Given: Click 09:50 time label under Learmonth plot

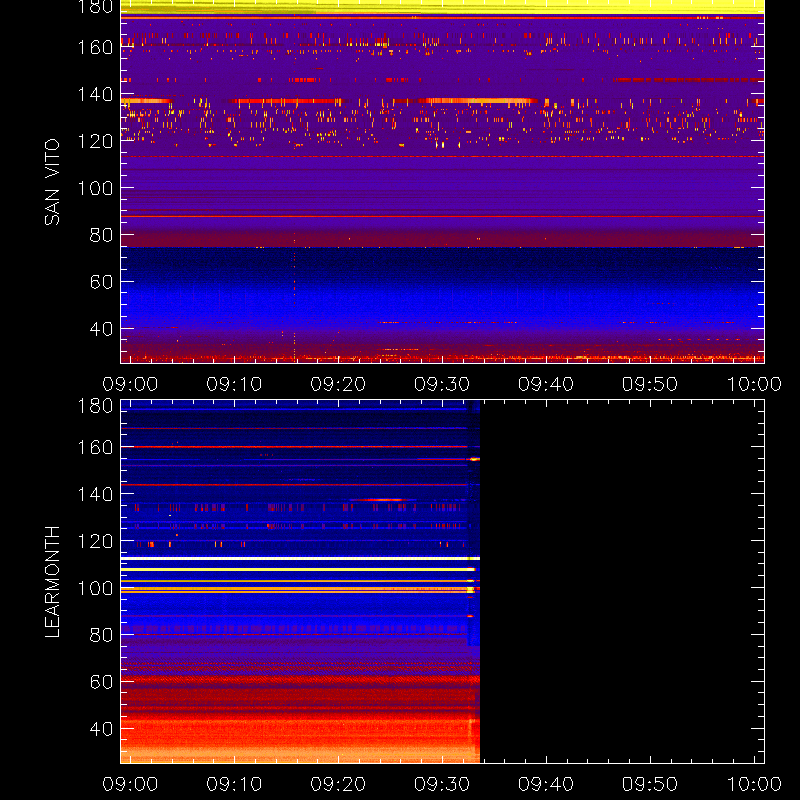Looking at the screenshot, I should click(x=650, y=784).
